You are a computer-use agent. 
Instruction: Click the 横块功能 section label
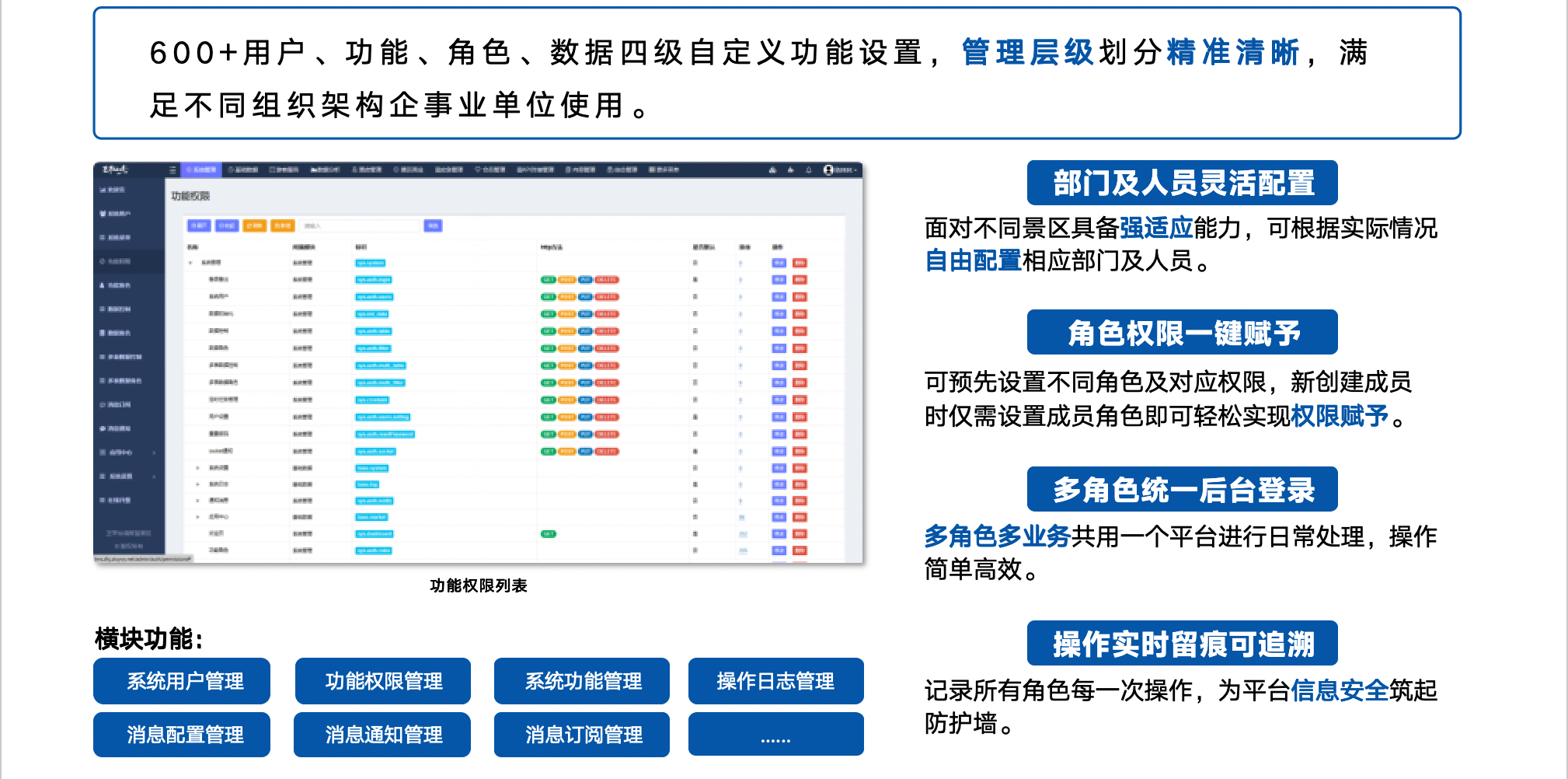(x=149, y=639)
